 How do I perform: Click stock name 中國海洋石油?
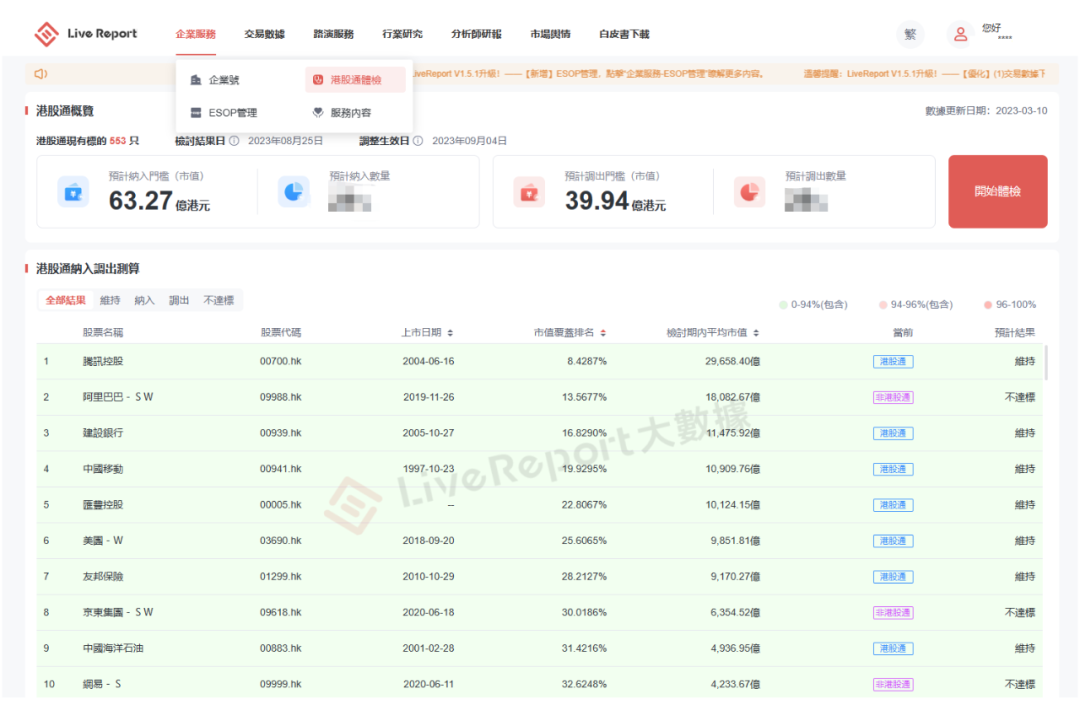click(113, 648)
